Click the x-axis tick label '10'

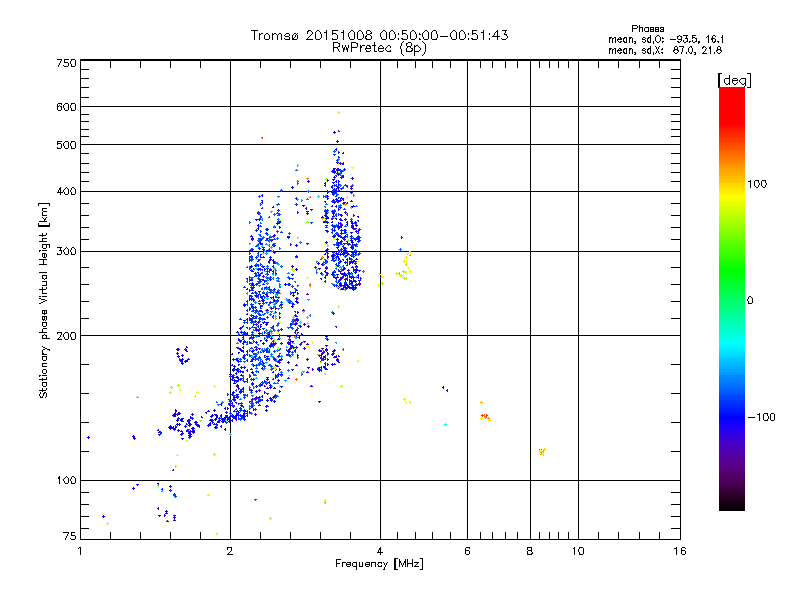click(x=578, y=551)
